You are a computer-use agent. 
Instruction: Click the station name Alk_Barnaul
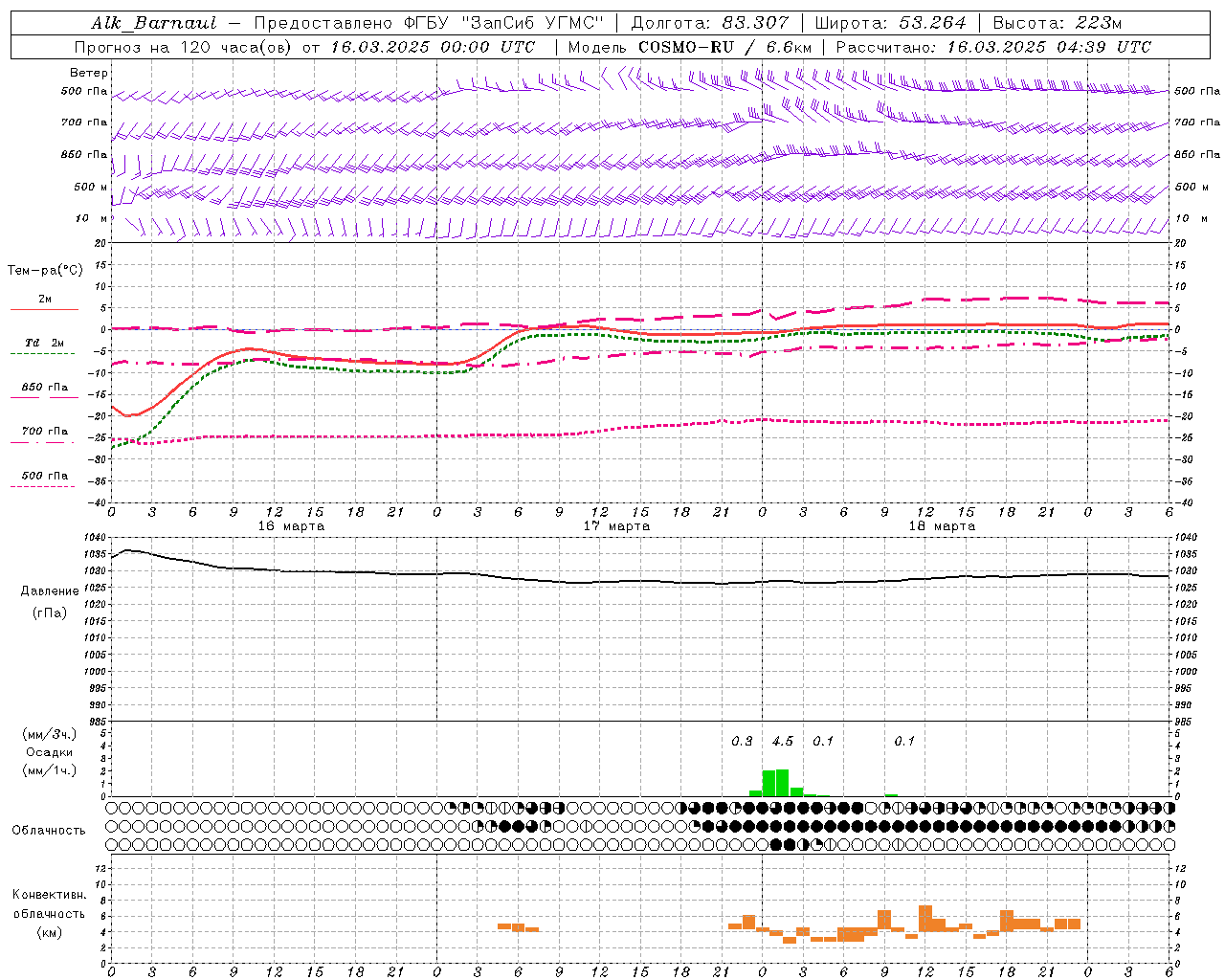click(154, 23)
